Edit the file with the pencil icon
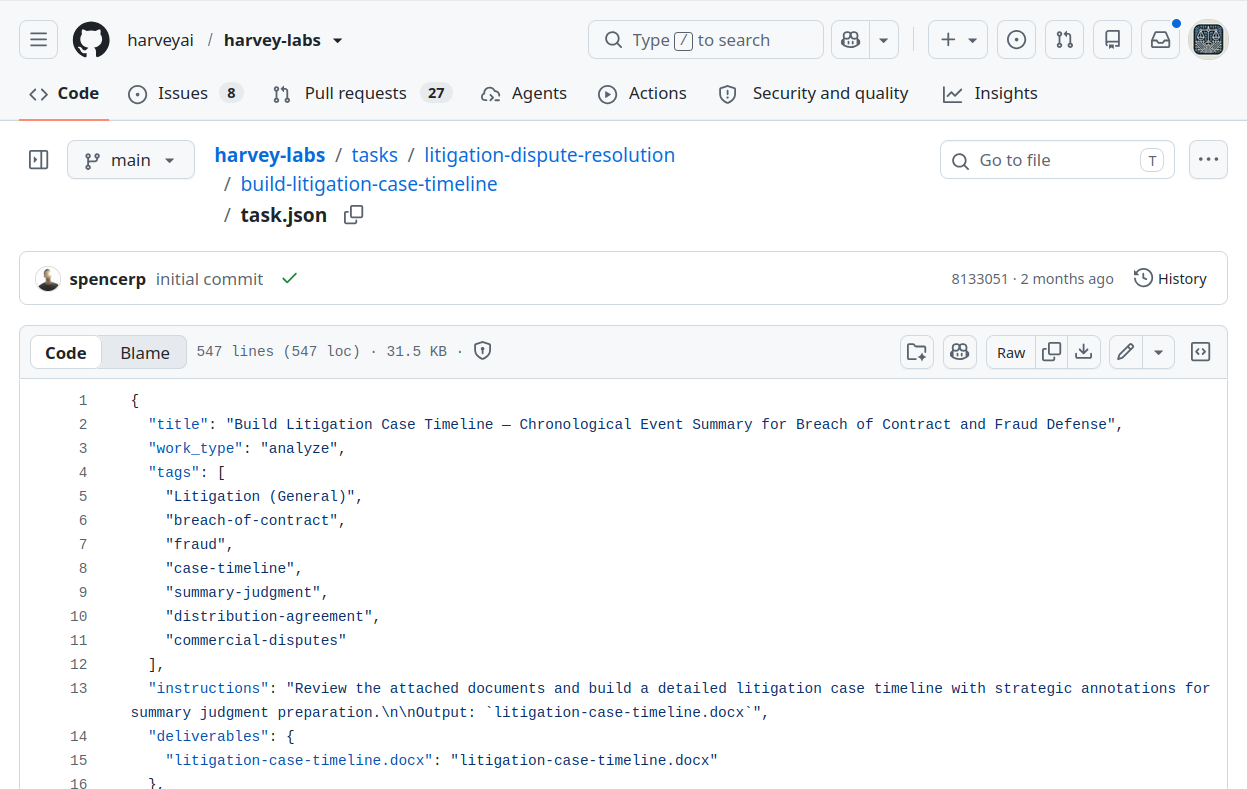The width and height of the screenshot is (1247, 789). [1126, 352]
